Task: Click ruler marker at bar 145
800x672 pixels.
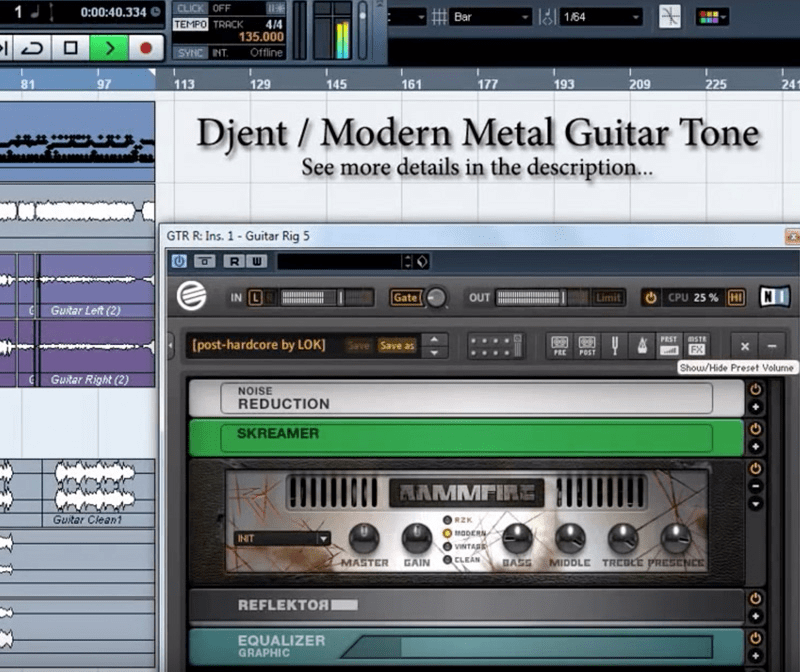Action: [x=336, y=84]
